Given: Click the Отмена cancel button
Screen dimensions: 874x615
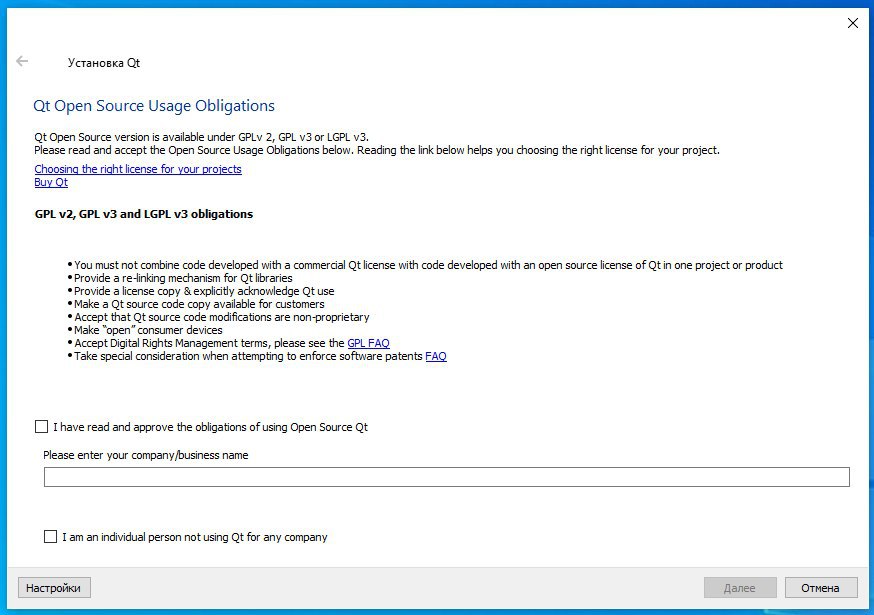Looking at the screenshot, I should pyautogui.click(x=820, y=588).
